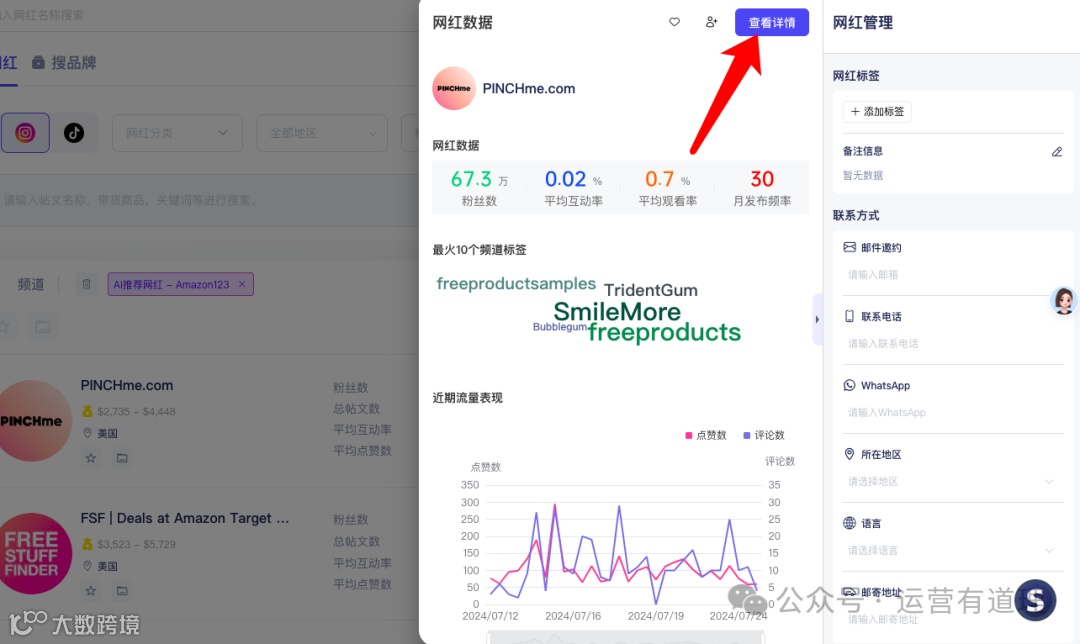This screenshot has width=1080, height=644.
Task: Click the TridentGum channel tag
Action: [x=651, y=290]
